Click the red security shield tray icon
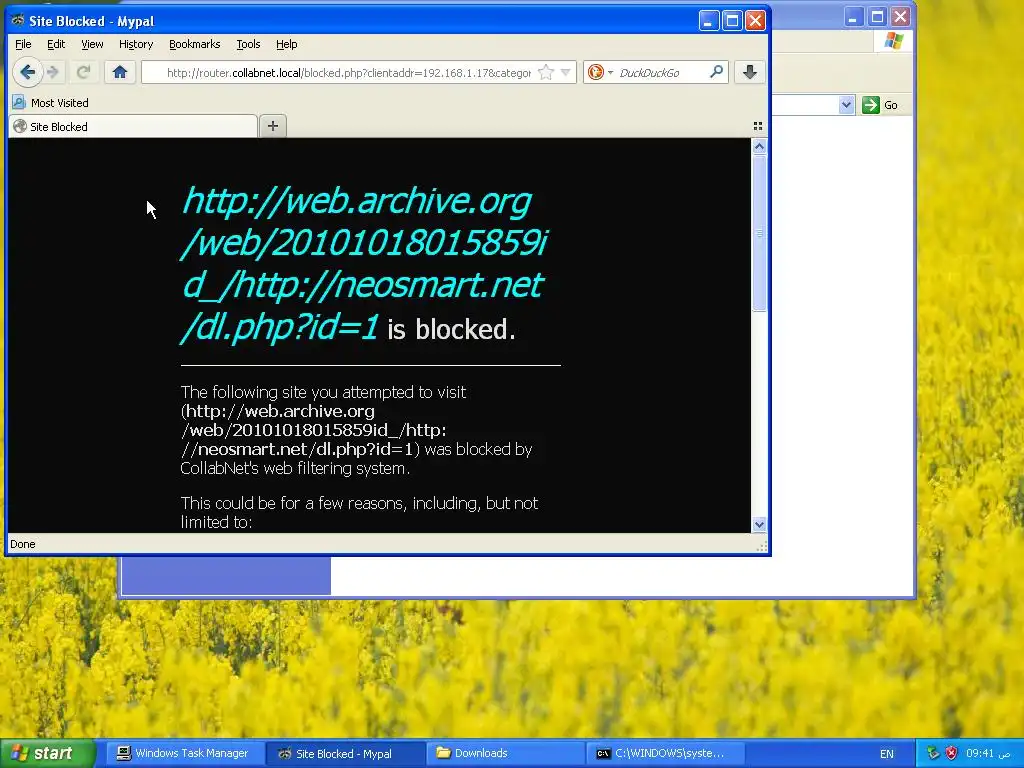 (952, 753)
